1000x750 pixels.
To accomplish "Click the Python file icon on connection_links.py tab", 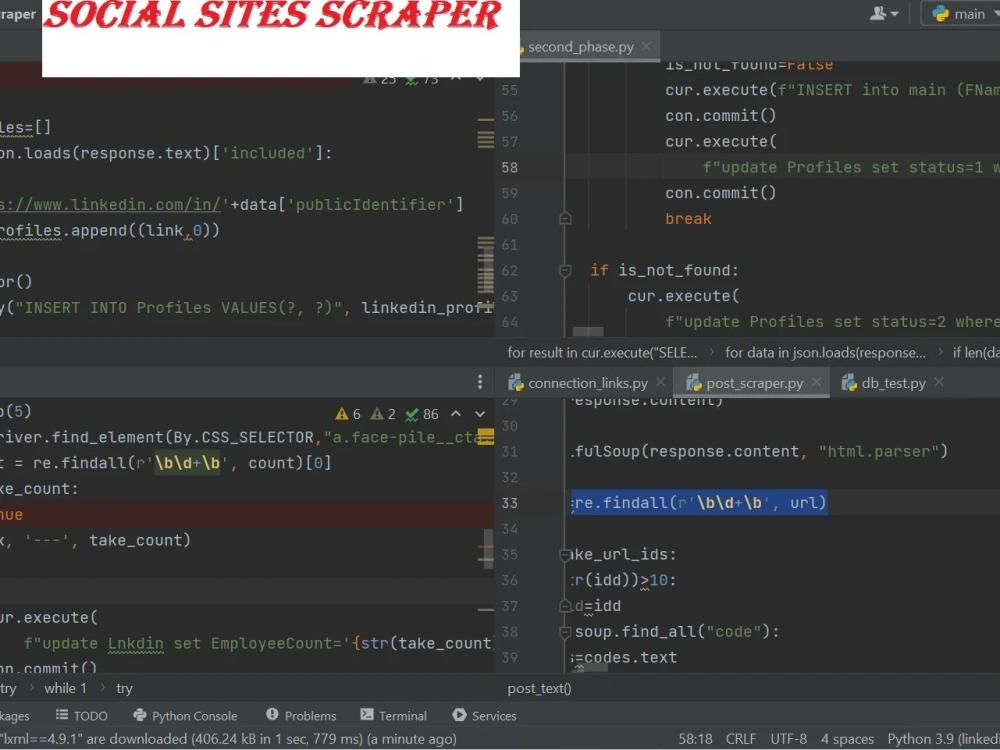I will point(515,383).
